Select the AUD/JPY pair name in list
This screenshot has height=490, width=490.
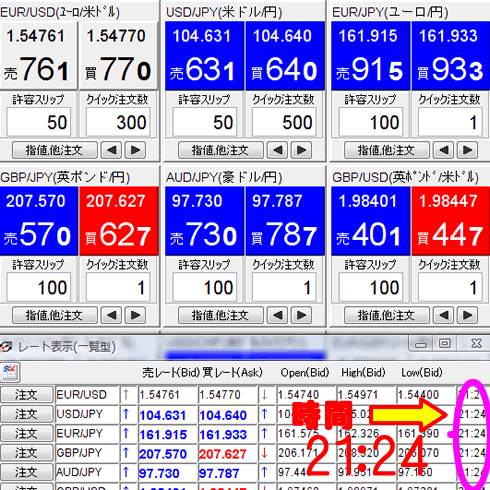tap(87, 472)
